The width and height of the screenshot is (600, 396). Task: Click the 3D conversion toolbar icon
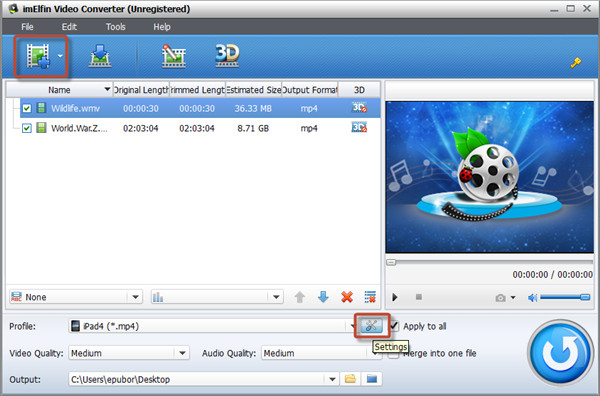pyautogui.click(x=227, y=56)
